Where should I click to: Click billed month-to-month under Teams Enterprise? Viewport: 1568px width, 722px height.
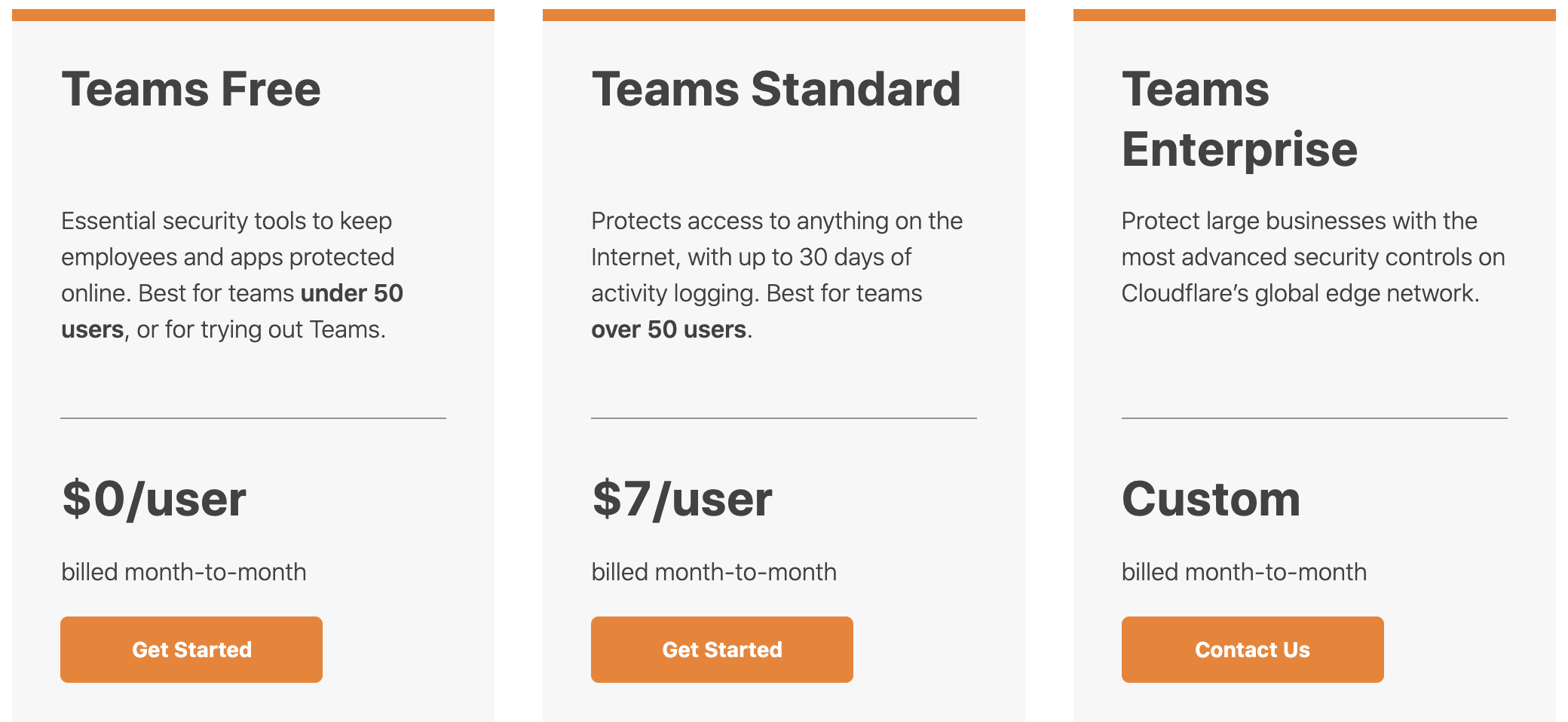coord(1244,572)
